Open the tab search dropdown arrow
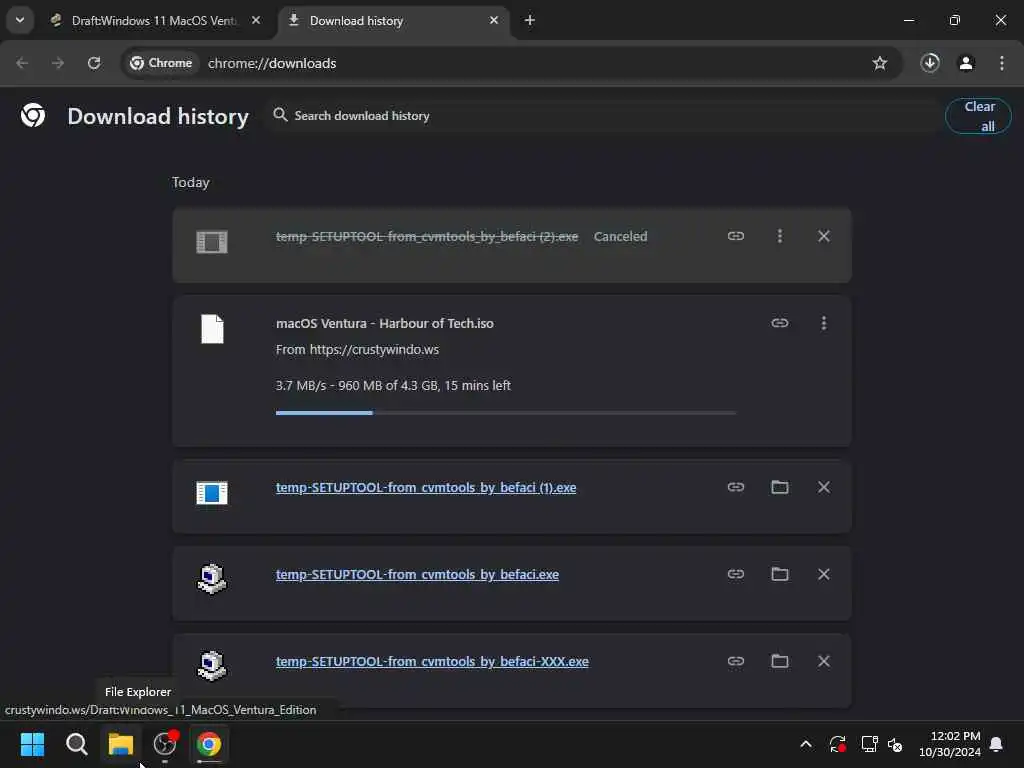The image size is (1024, 768). click(20, 20)
